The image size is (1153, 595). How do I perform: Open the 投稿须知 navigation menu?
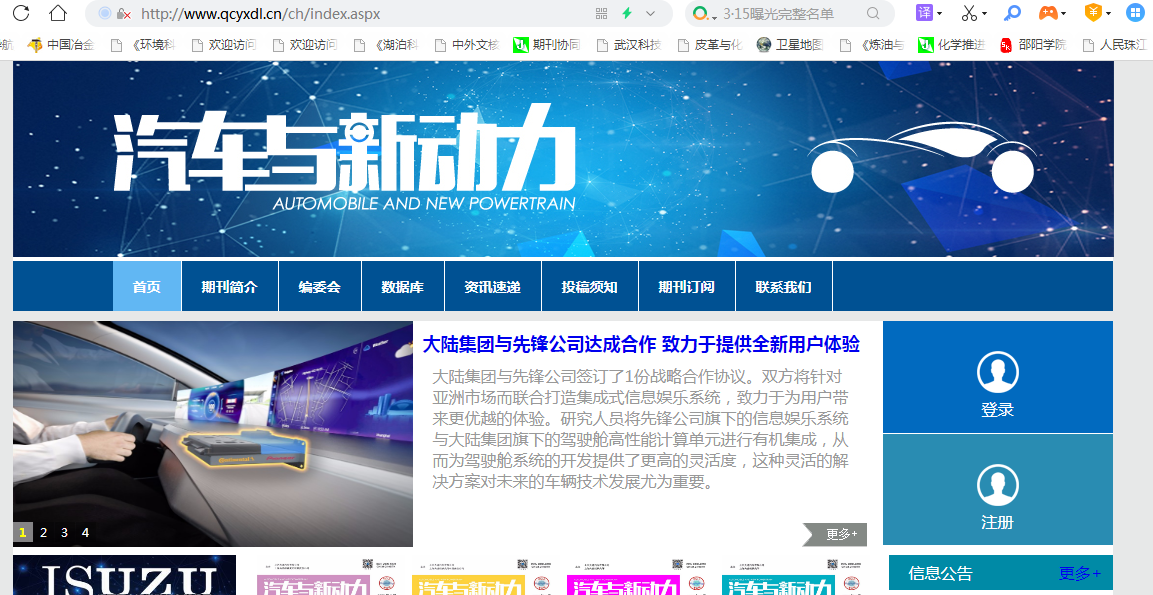click(x=589, y=287)
